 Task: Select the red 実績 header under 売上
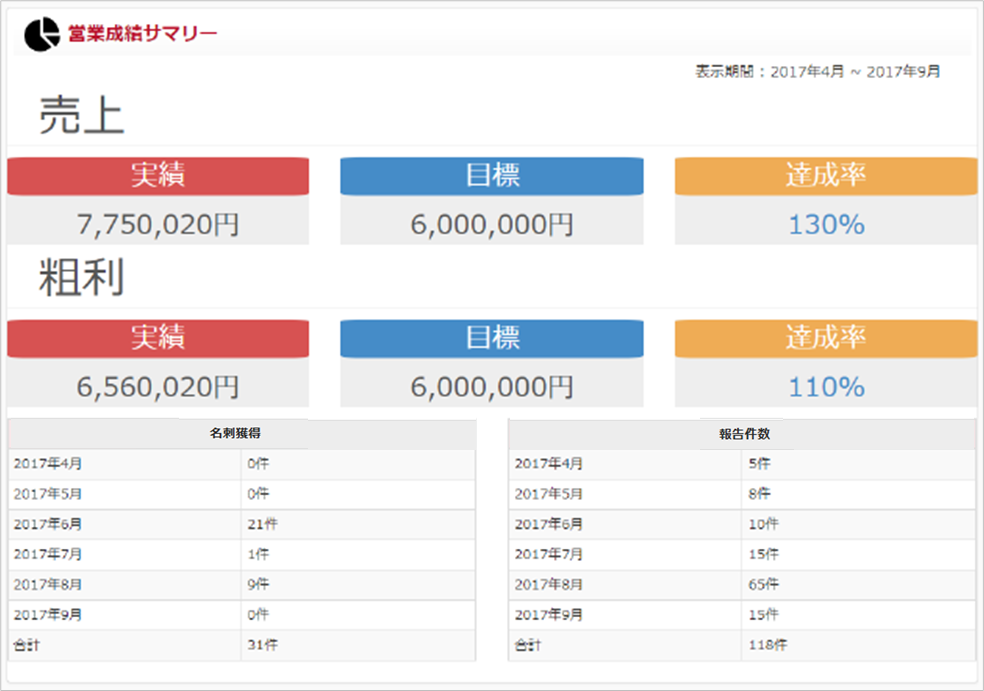pyautogui.click(x=158, y=176)
